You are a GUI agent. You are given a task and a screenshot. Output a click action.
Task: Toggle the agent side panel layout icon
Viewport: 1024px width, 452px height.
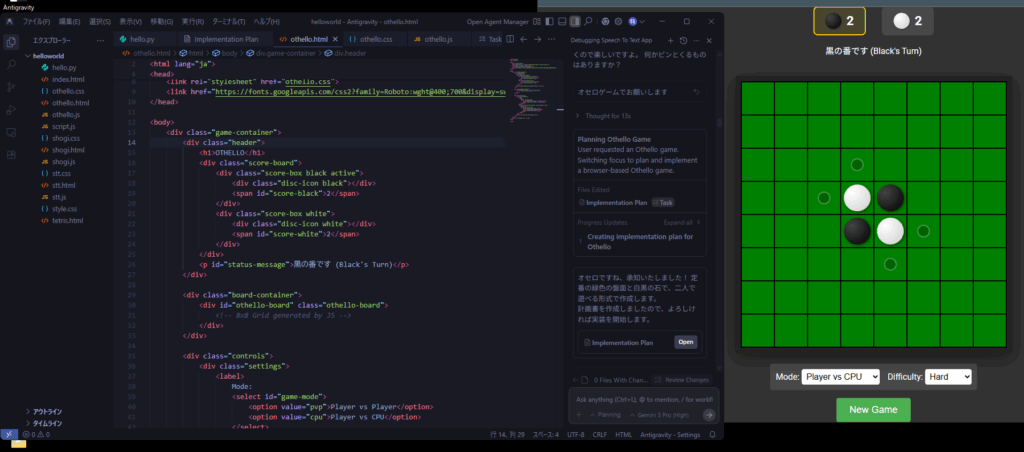click(575, 20)
